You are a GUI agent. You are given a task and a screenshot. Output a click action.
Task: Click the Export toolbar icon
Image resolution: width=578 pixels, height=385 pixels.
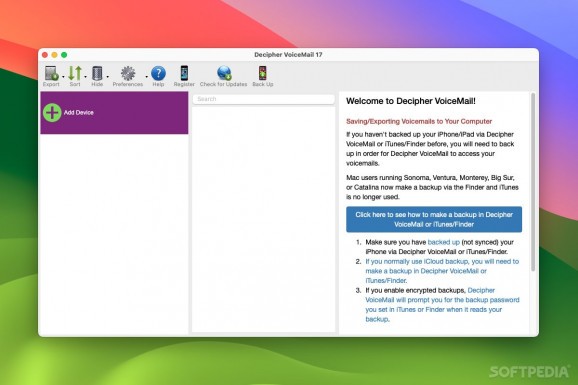pyautogui.click(x=51, y=73)
